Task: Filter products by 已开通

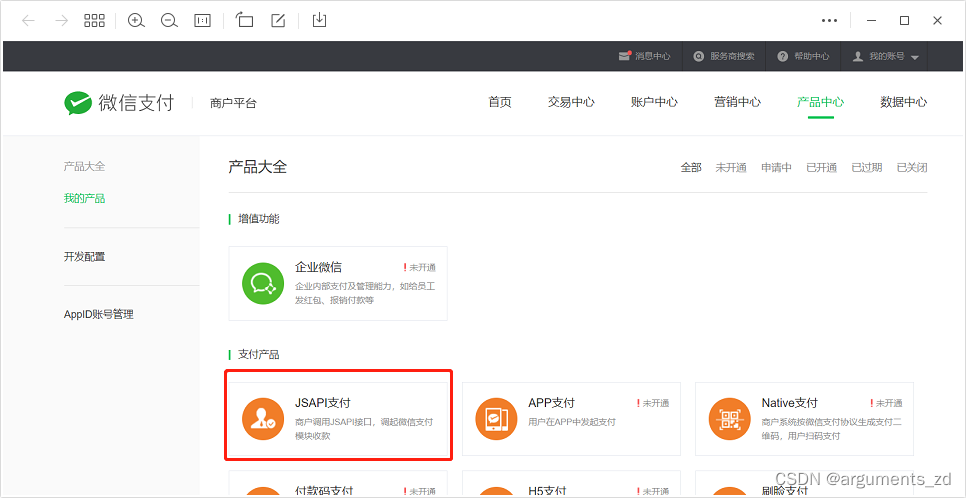Action: (821, 168)
